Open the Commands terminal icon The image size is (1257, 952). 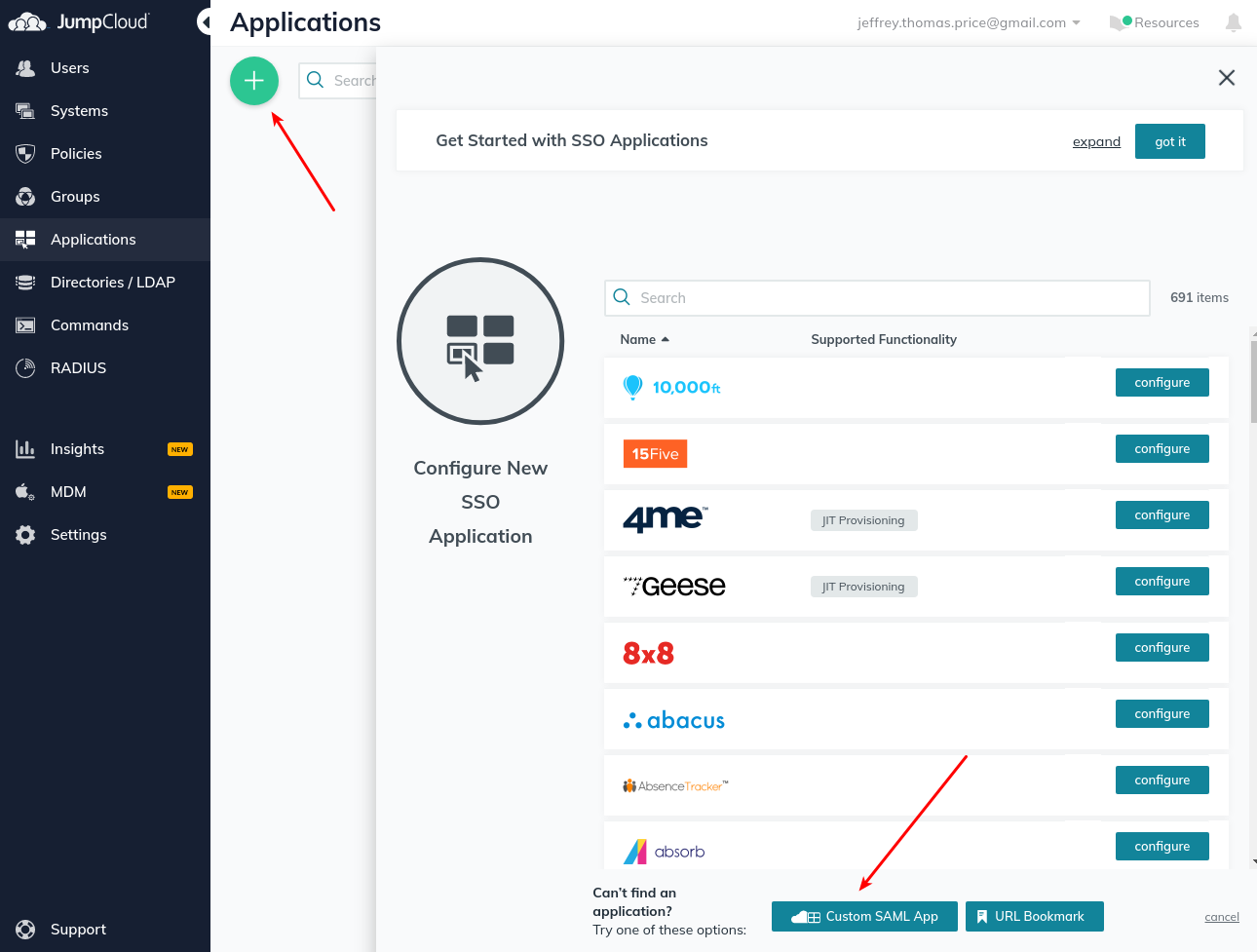coord(26,325)
